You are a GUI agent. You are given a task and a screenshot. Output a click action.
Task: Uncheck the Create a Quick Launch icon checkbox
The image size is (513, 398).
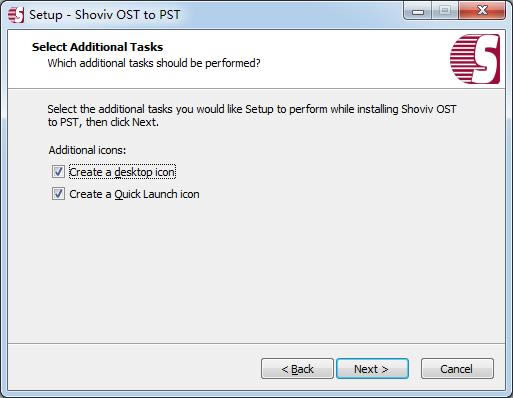58,194
